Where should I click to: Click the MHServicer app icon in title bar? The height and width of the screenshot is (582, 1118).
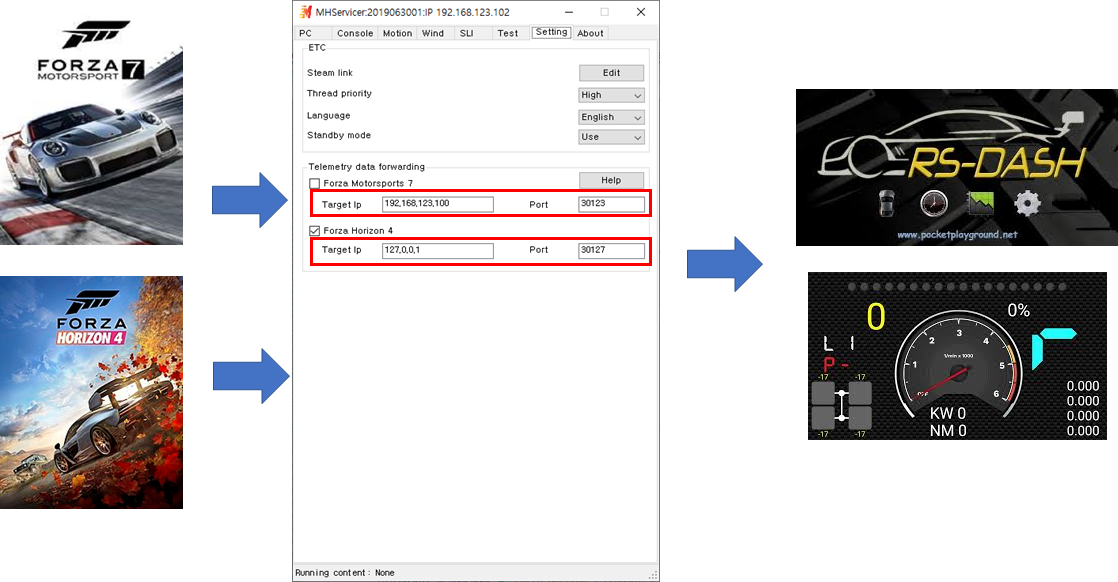(x=306, y=12)
